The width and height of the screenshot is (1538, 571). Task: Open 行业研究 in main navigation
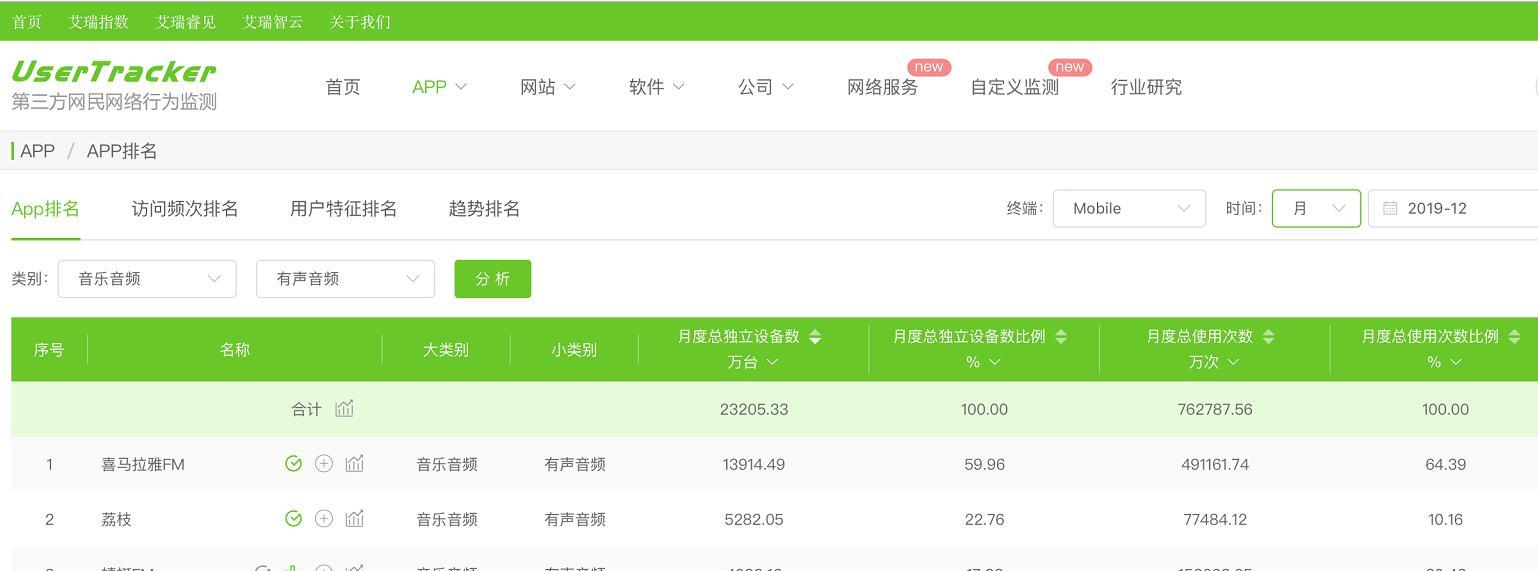click(x=1146, y=87)
